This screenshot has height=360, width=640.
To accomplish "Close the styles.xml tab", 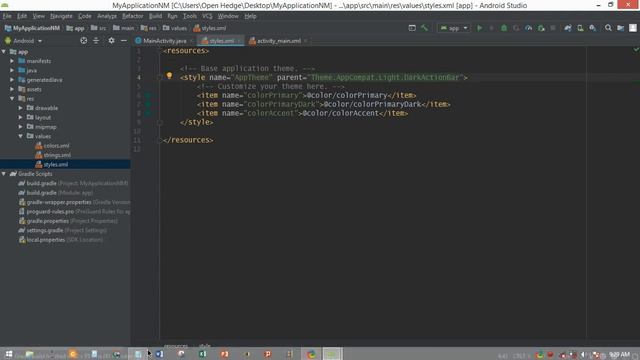I will [240, 41].
